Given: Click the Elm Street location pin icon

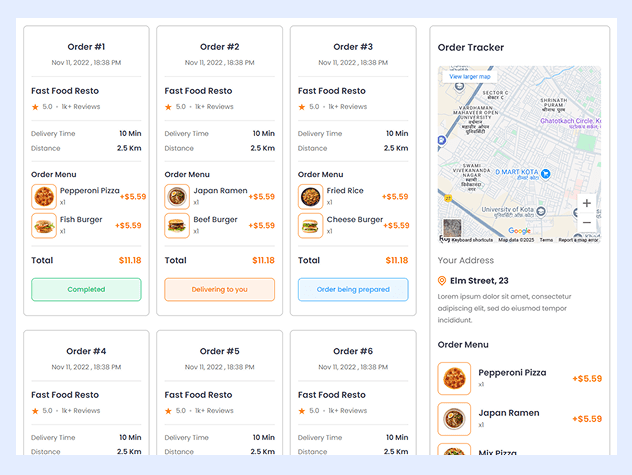Looking at the screenshot, I should [443, 281].
